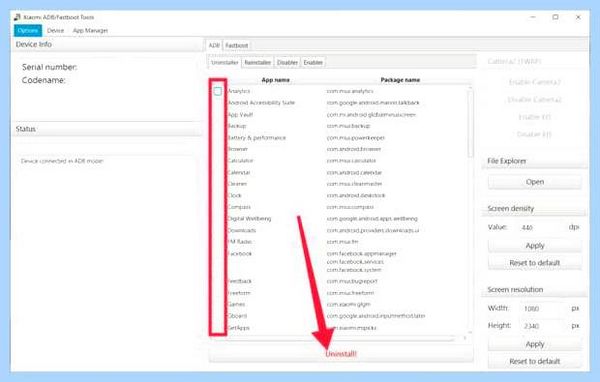Maximize the Xiaomi ADB/Fastboot Tools window

click(x=556, y=17)
